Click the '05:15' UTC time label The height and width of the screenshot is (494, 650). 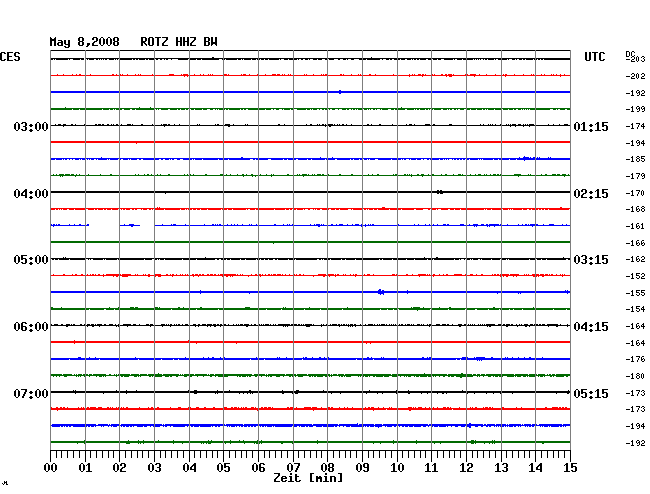591,393
